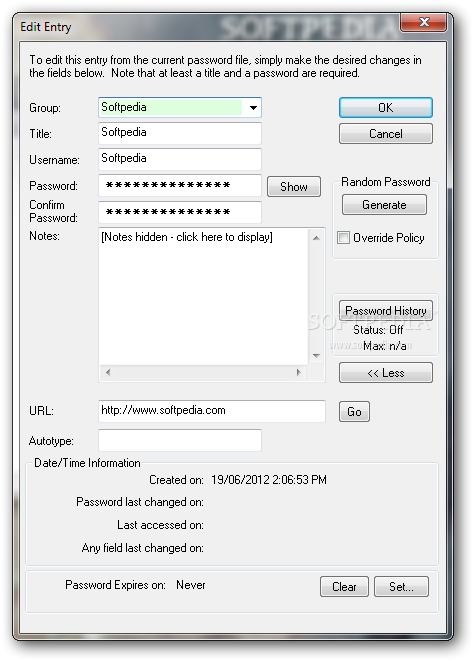Click the Notes horizontal scroll right arrow
The width and height of the screenshot is (474, 661).
pos(299,372)
